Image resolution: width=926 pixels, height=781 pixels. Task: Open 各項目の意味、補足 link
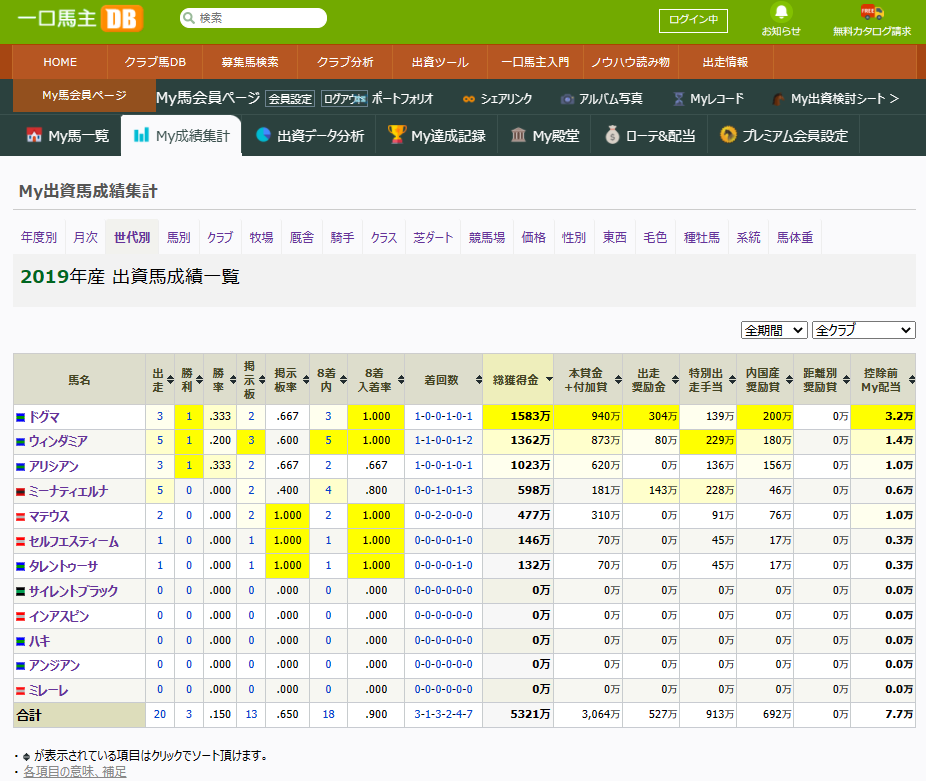click(75, 772)
